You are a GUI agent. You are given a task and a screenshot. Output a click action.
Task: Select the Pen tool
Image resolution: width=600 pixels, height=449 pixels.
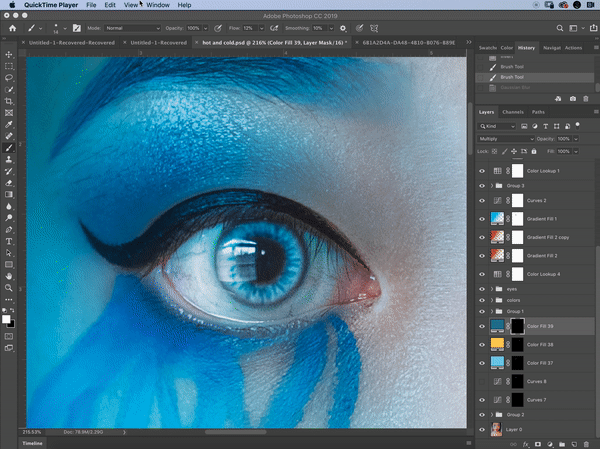pyautogui.click(x=9, y=230)
